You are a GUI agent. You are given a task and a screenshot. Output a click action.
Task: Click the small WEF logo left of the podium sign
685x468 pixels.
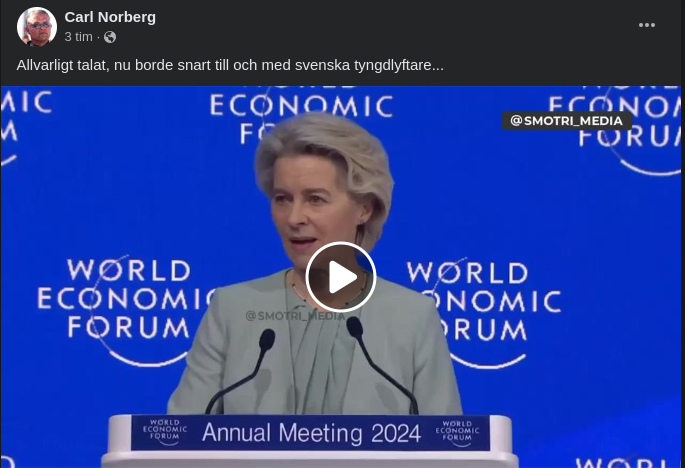pyautogui.click(x=165, y=432)
